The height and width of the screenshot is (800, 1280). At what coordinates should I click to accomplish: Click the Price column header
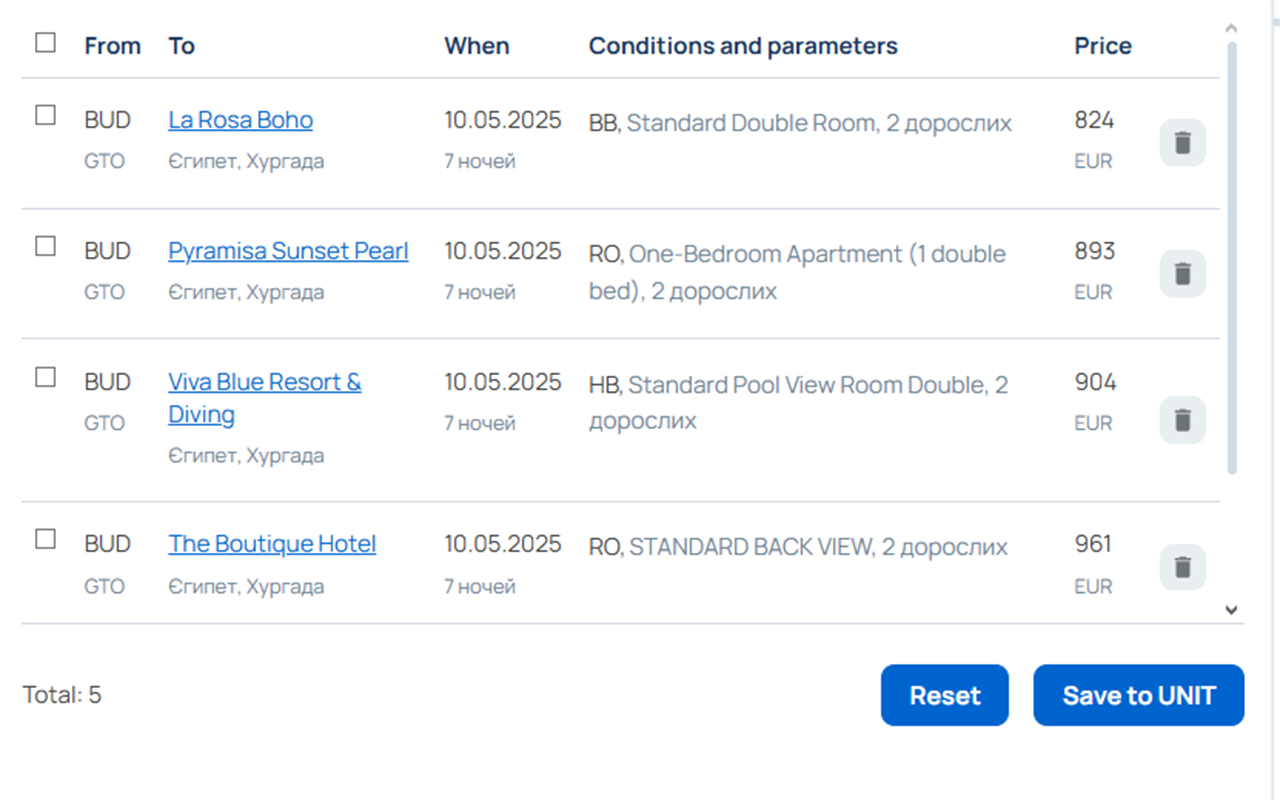[x=1103, y=46]
